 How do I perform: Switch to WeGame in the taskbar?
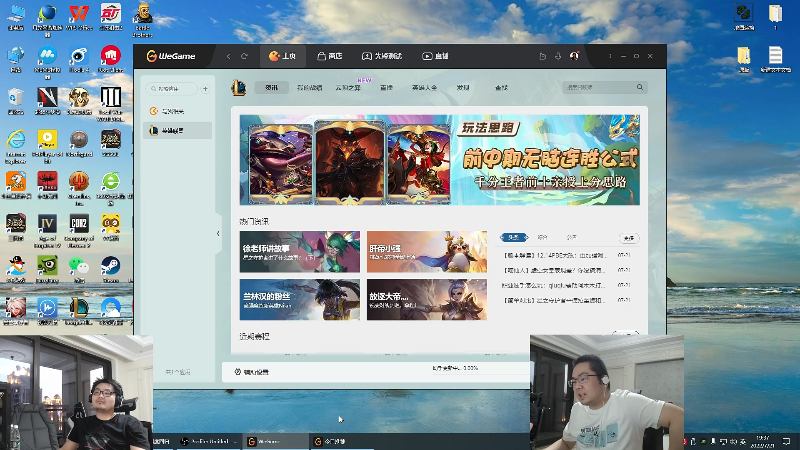(276, 441)
